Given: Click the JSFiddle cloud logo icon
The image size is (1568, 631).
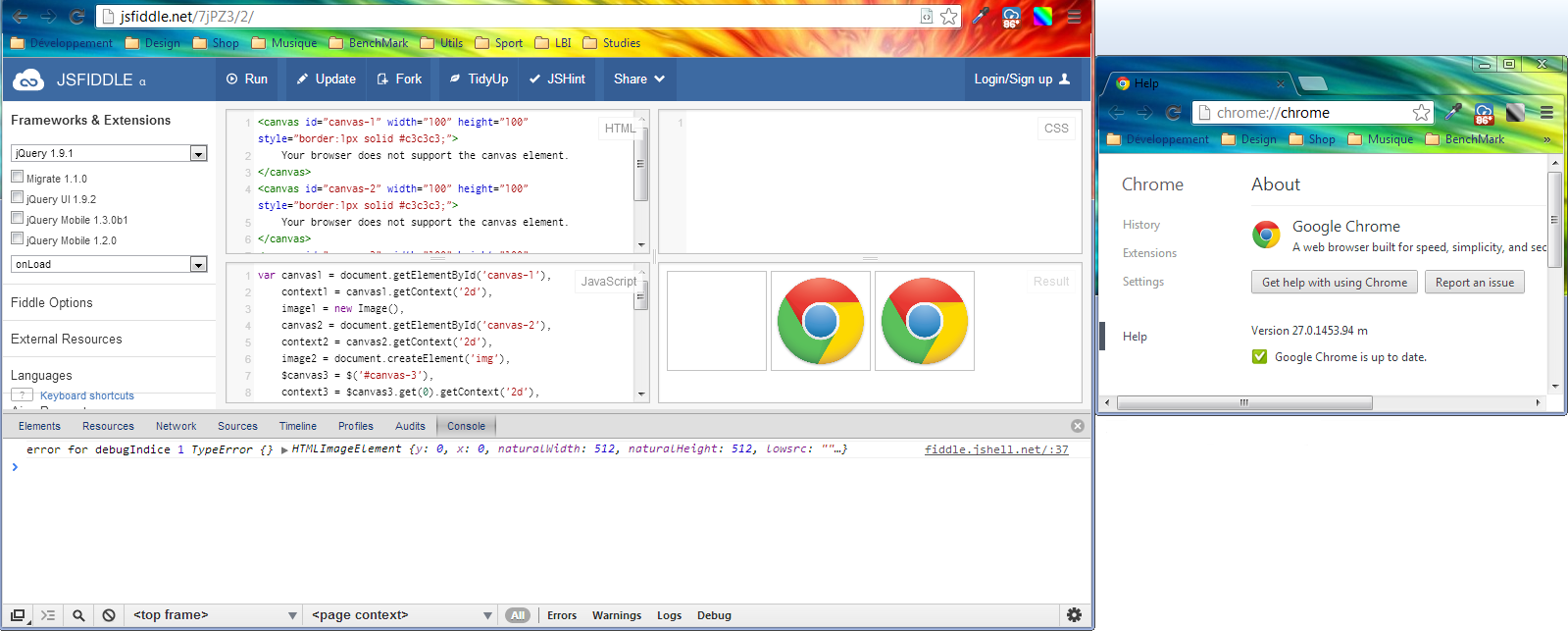Looking at the screenshot, I should [28, 79].
